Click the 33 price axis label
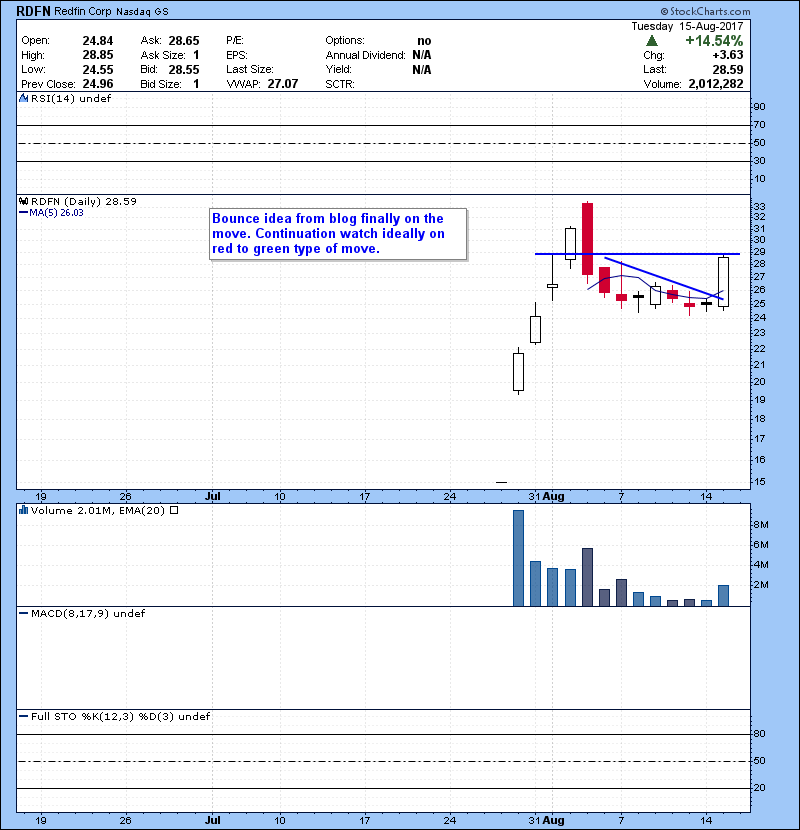The height and width of the screenshot is (830, 800). 759,206
